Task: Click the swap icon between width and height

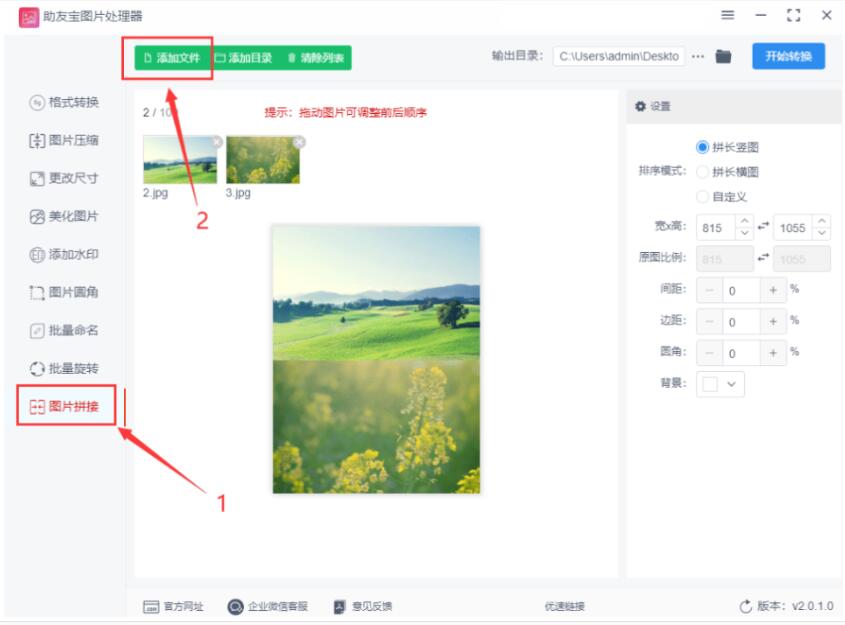Action: click(x=764, y=227)
